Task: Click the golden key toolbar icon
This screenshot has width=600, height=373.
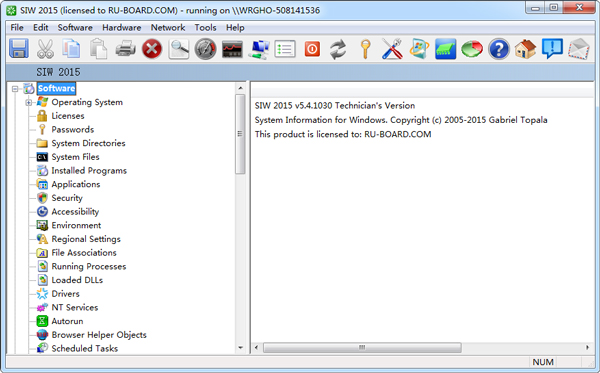Action: 365,49
